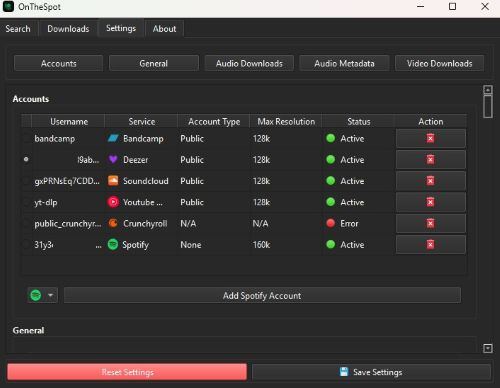Click green Active status dot for Deezer
The height and width of the screenshot is (388, 500).
coord(330,160)
